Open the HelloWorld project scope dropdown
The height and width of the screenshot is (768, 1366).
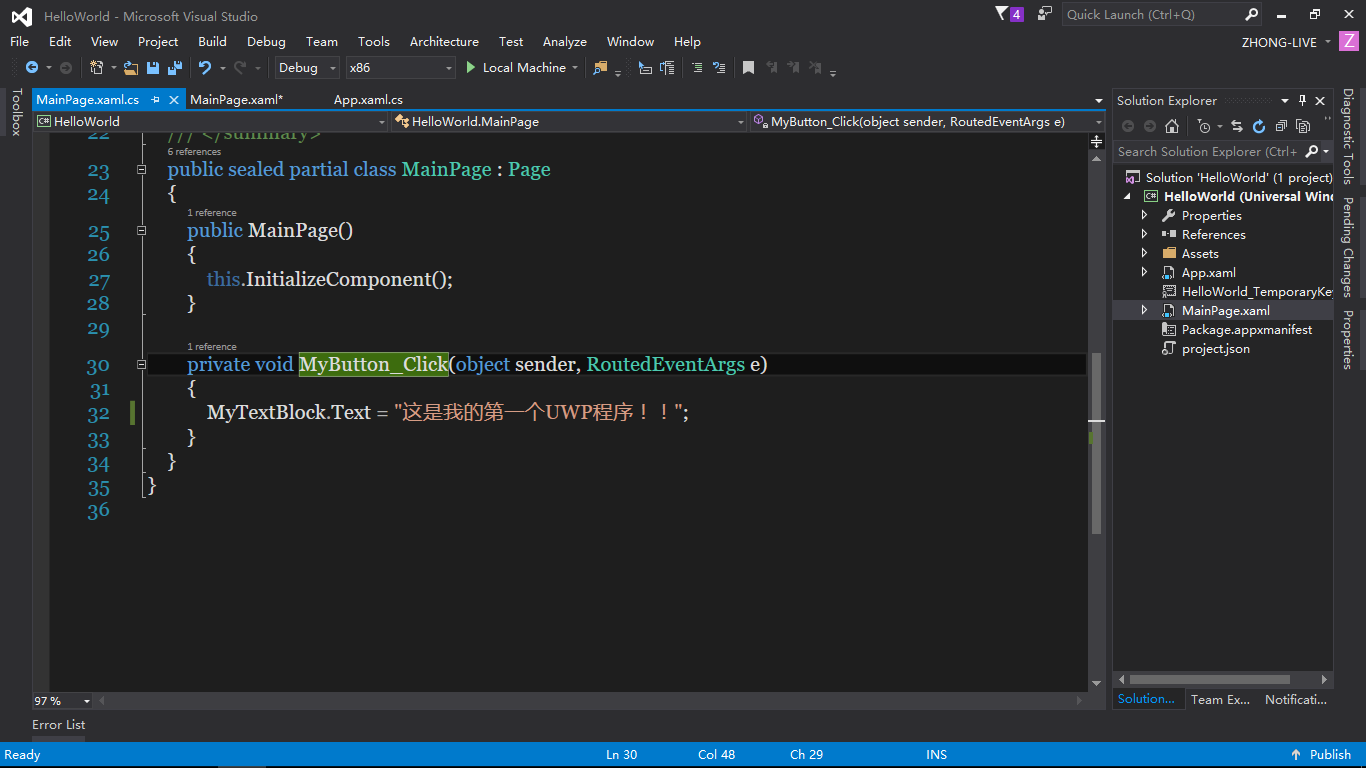[211, 121]
